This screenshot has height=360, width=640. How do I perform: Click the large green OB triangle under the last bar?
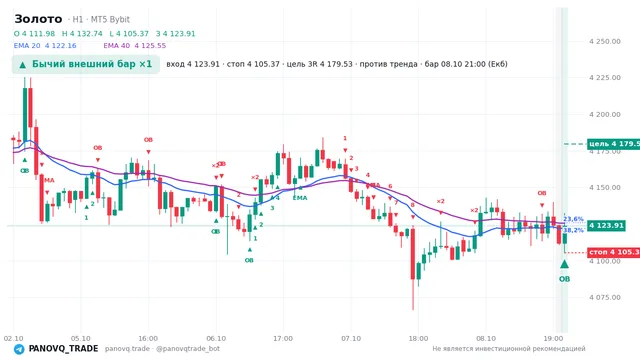564,264
